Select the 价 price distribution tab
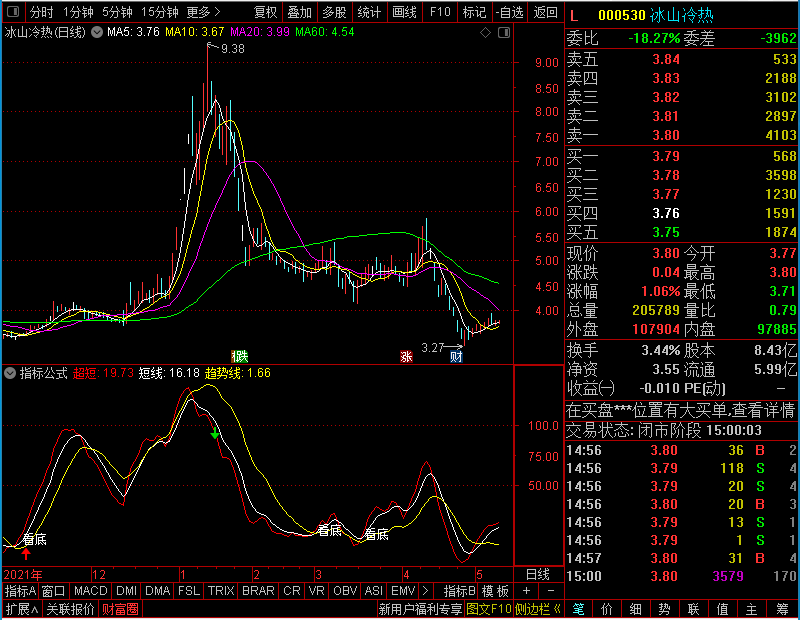Viewport: 800px width, 620px height. coord(607,609)
